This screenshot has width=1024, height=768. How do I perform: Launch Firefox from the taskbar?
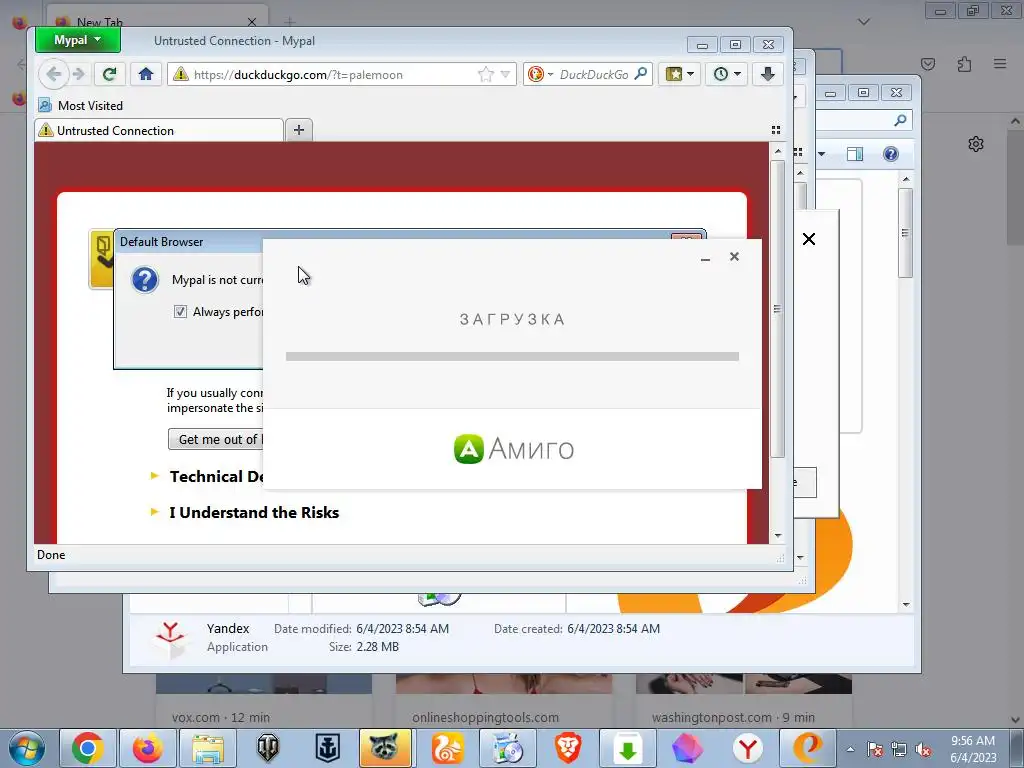(148, 748)
